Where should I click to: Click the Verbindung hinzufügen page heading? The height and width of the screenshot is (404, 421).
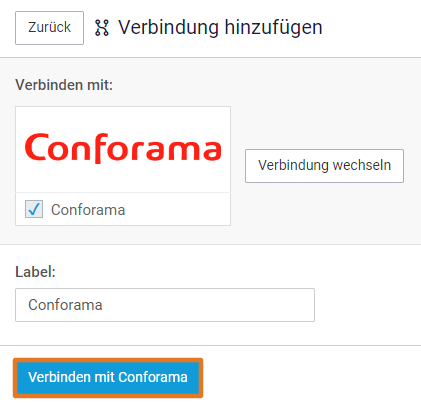(x=220, y=27)
